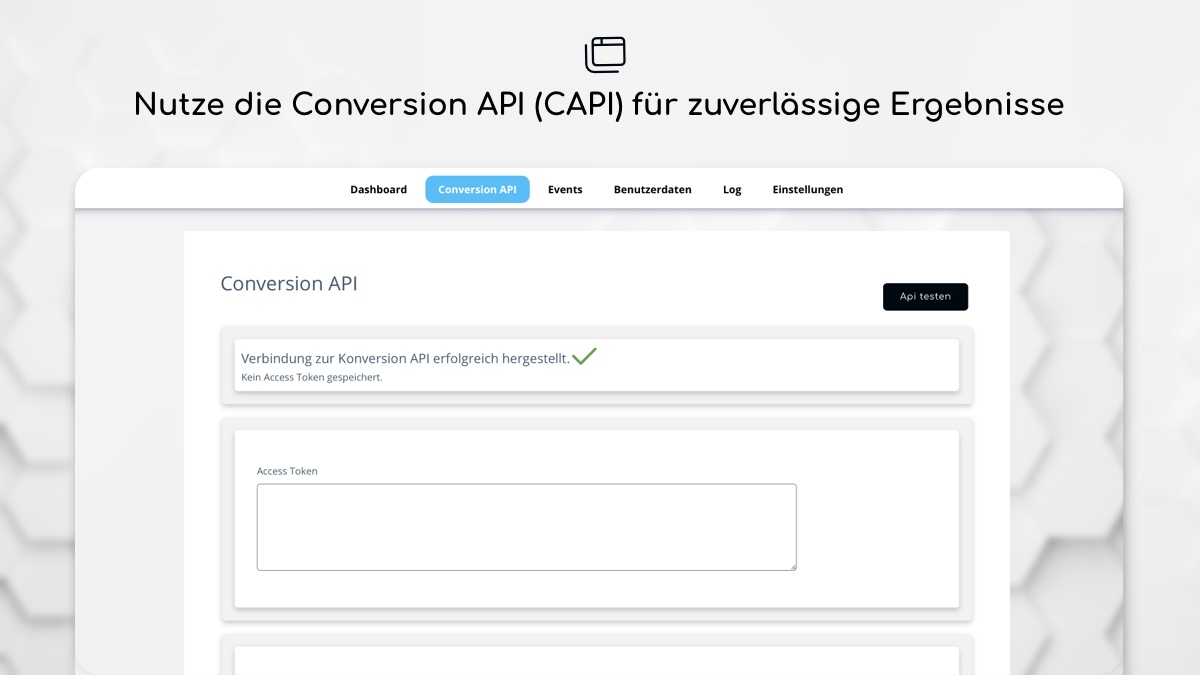Click the browser window icon above the headline
Screen dimensions: 1200x675
click(x=605, y=54)
